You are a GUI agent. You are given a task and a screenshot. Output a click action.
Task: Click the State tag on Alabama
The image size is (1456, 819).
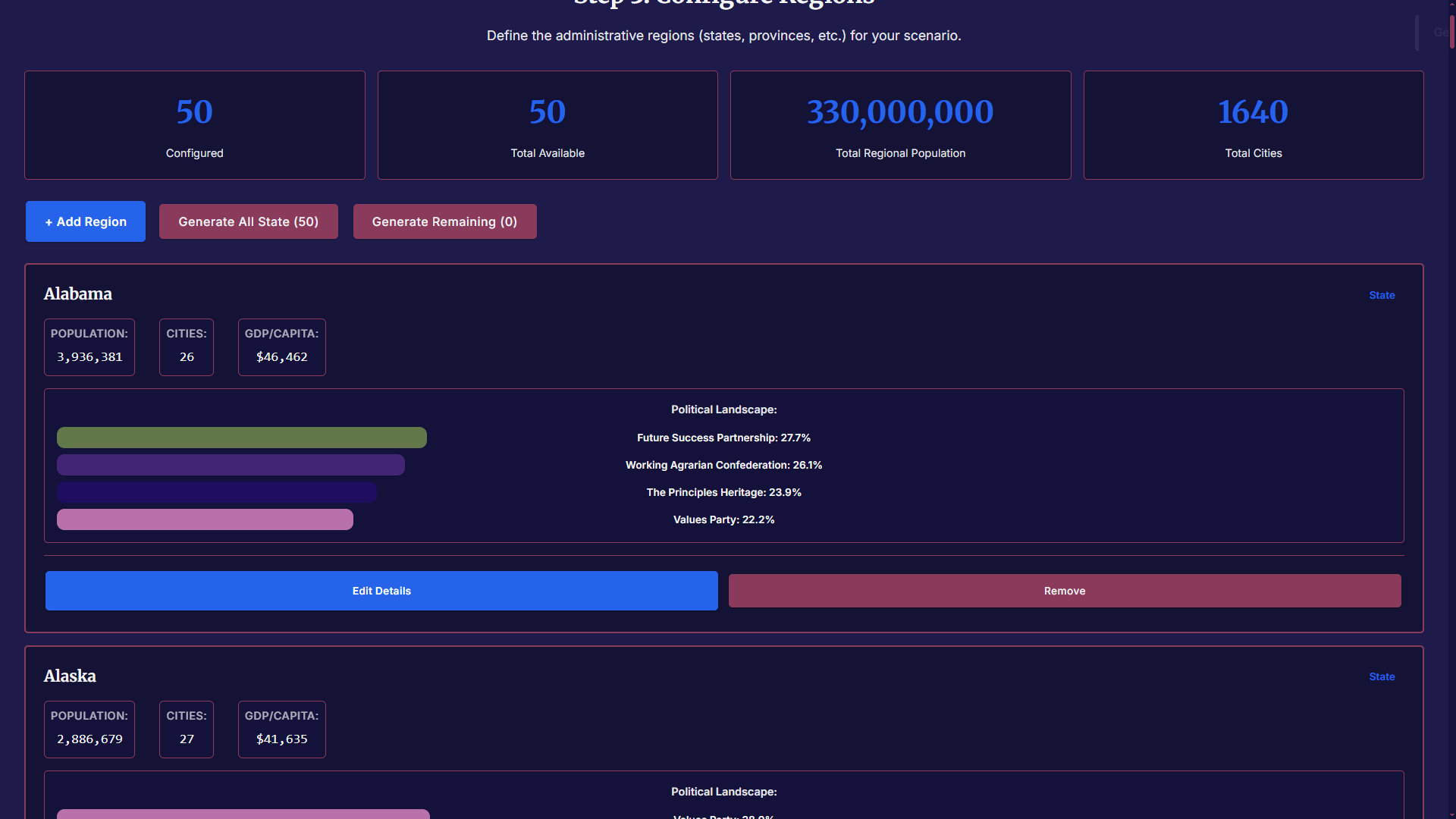pyautogui.click(x=1382, y=295)
